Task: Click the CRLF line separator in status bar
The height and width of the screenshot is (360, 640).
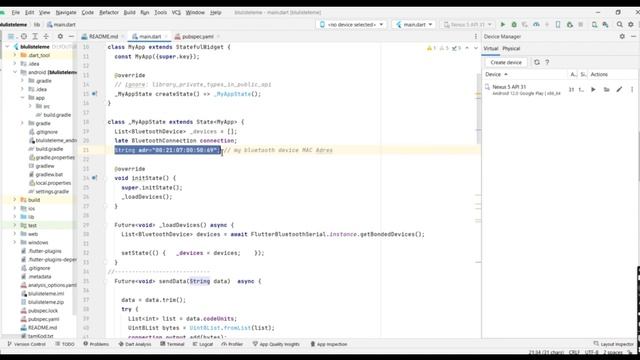Action: point(574,352)
